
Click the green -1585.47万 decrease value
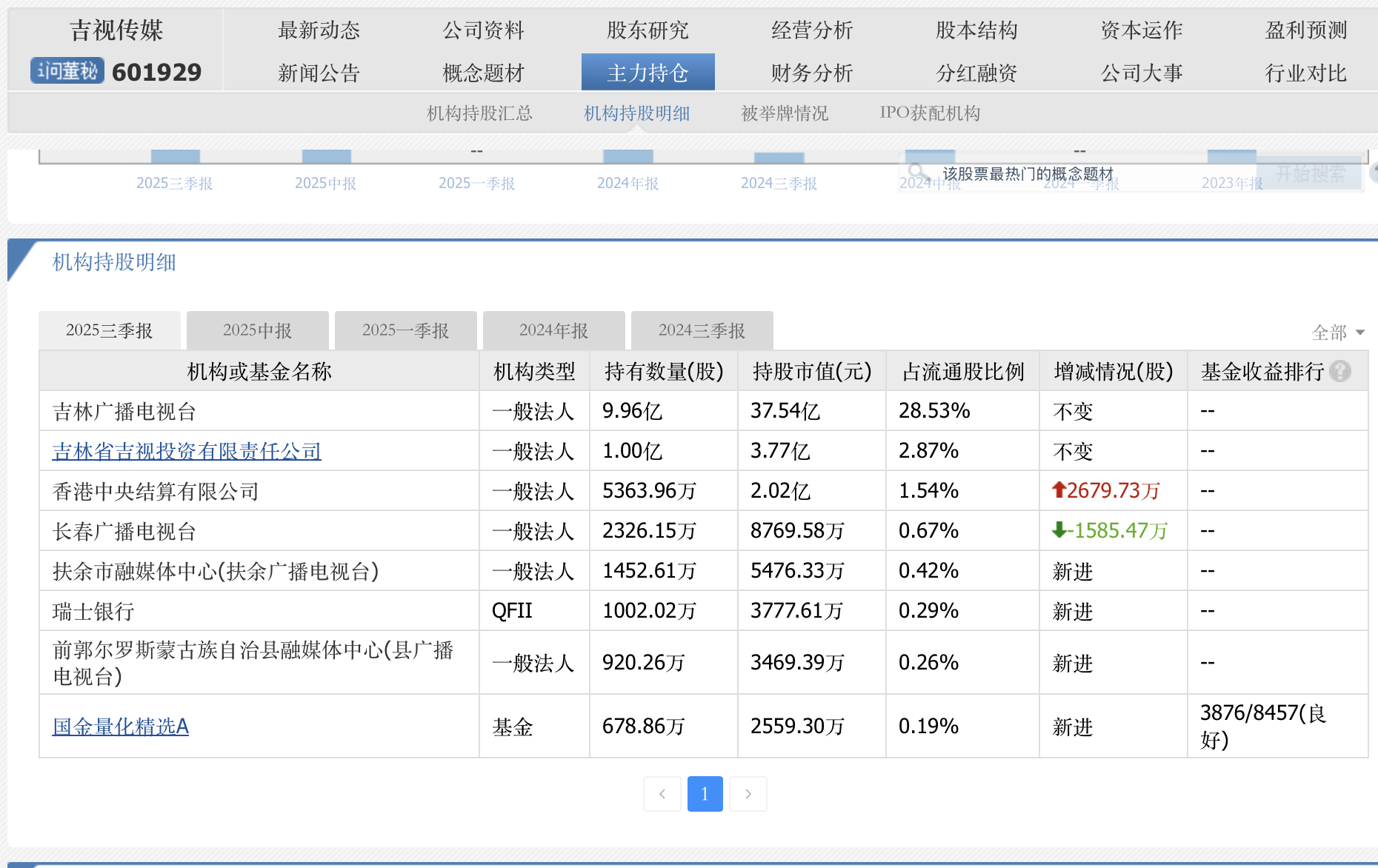point(1110,530)
